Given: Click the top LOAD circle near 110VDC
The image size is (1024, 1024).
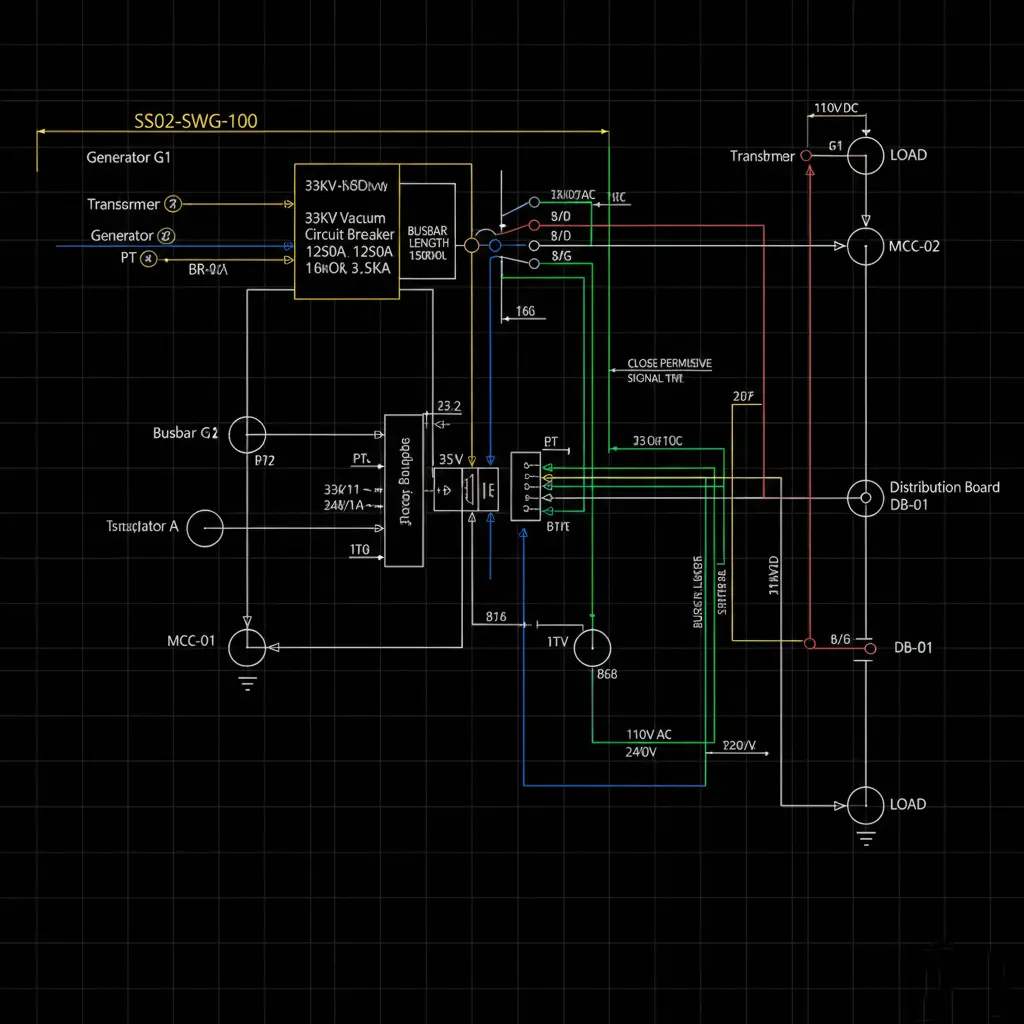Looking at the screenshot, I should (x=864, y=156).
